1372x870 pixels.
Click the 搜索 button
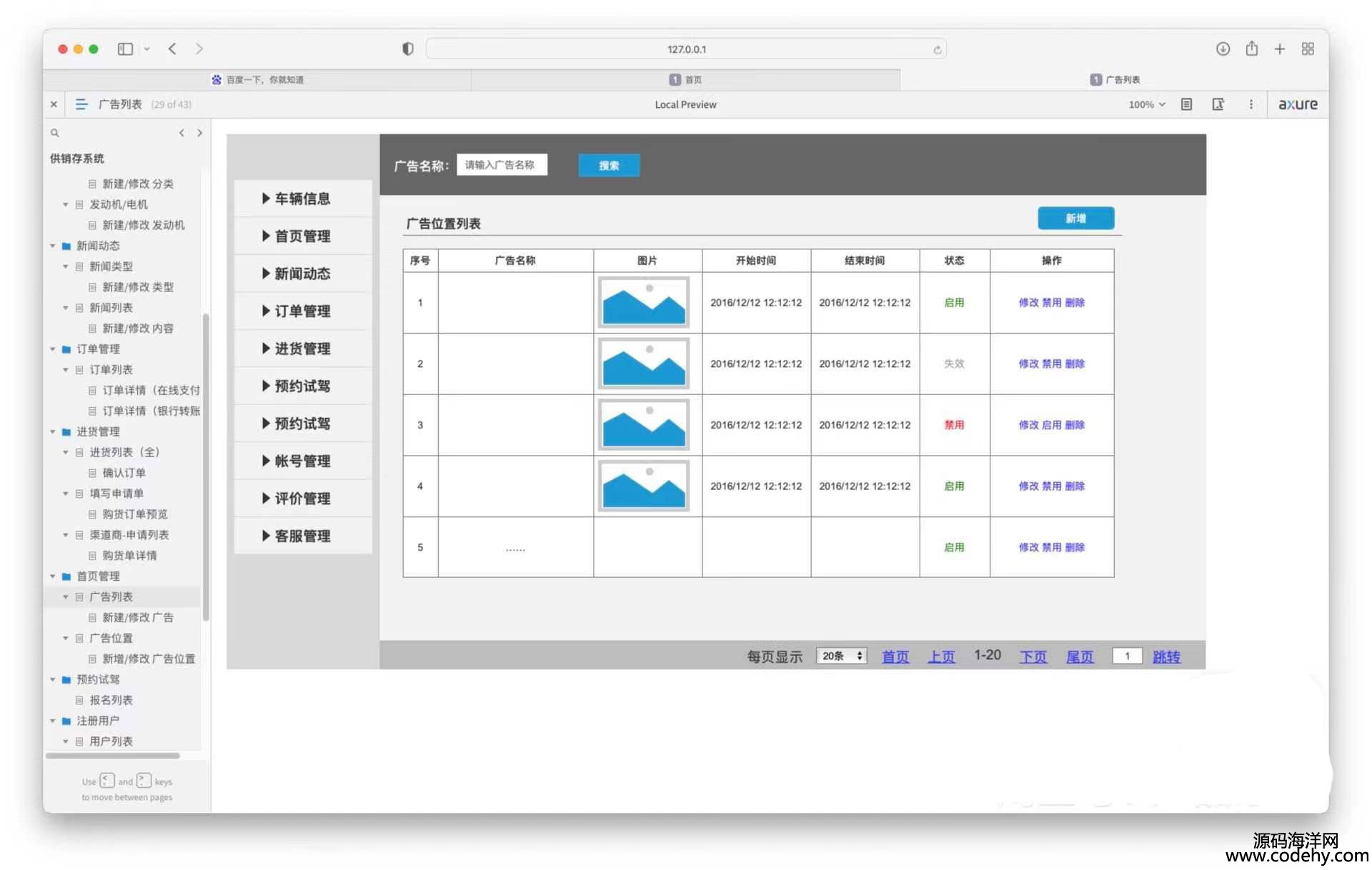tap(609, 165)
